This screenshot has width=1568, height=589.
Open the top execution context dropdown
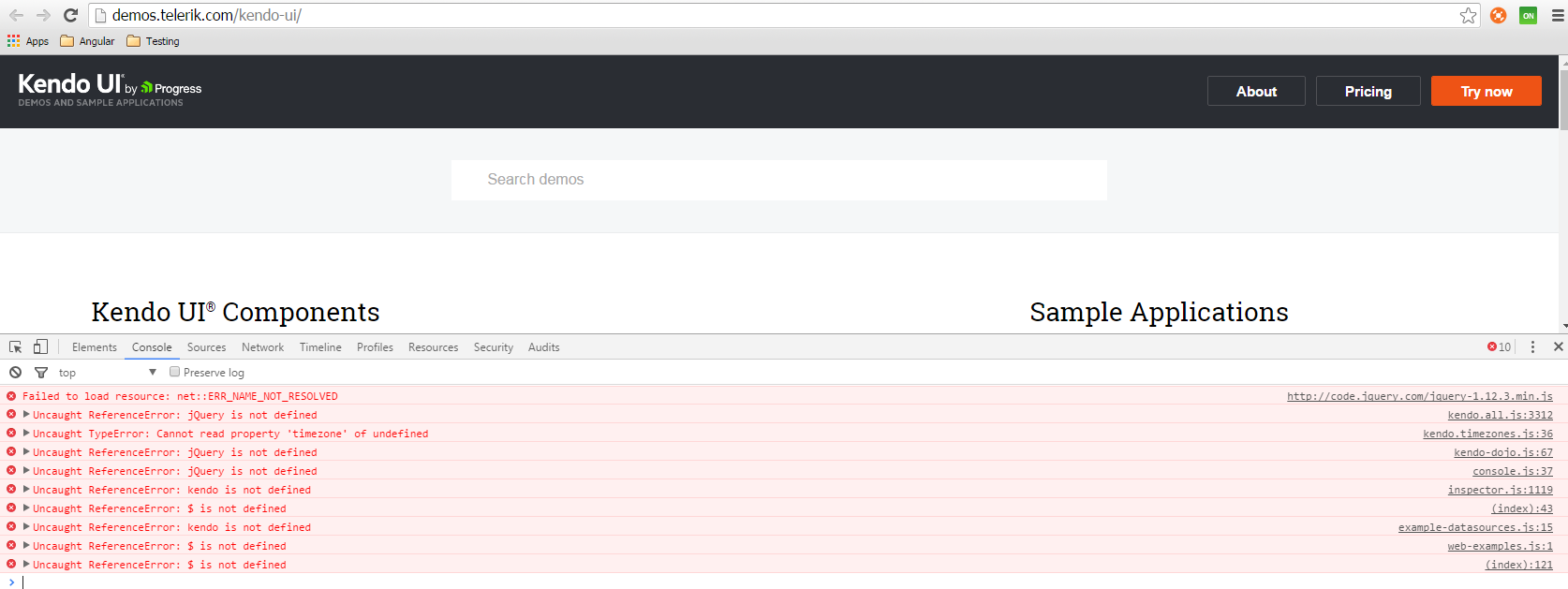pyautogui.click(x=107, y=373)
